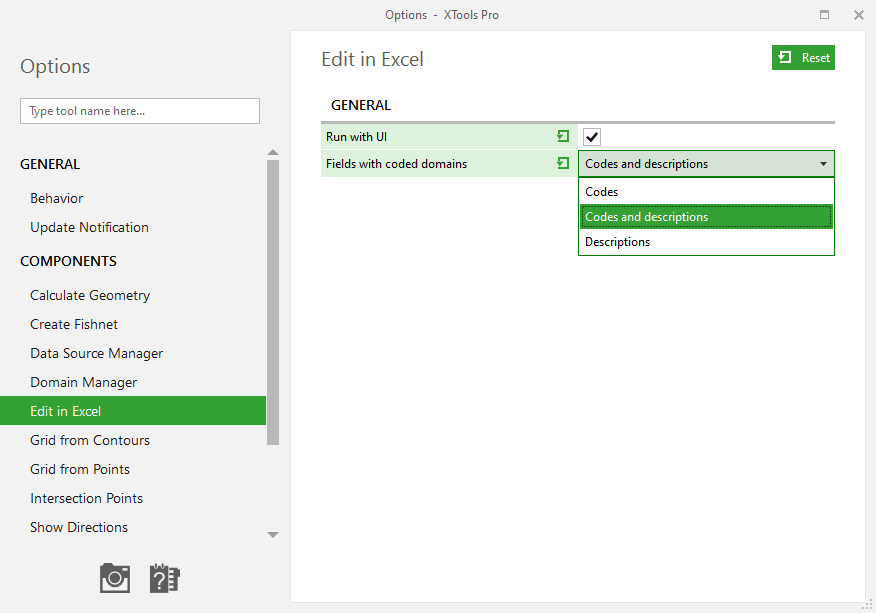The height and width of the screenshot is (613, 876).
Task: Maximize the Options window
Action: click(x=824, y=15)
